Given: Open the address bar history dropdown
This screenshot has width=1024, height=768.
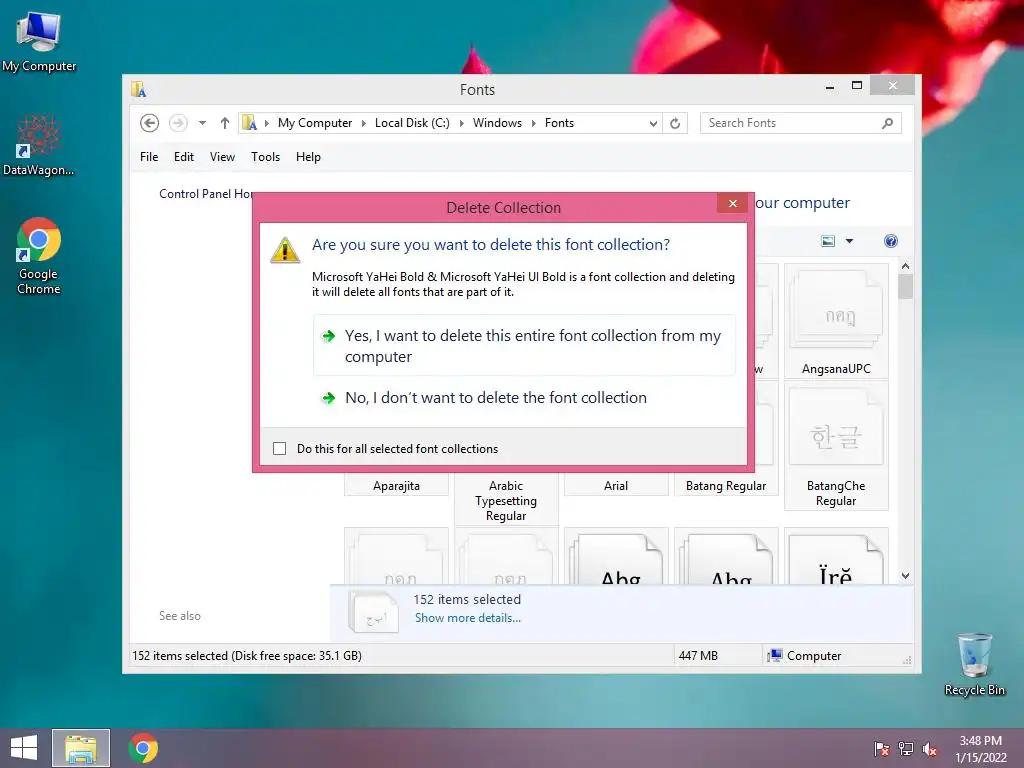Looking at the screenshot, I should pyautogui.click(x=652, y=123).
